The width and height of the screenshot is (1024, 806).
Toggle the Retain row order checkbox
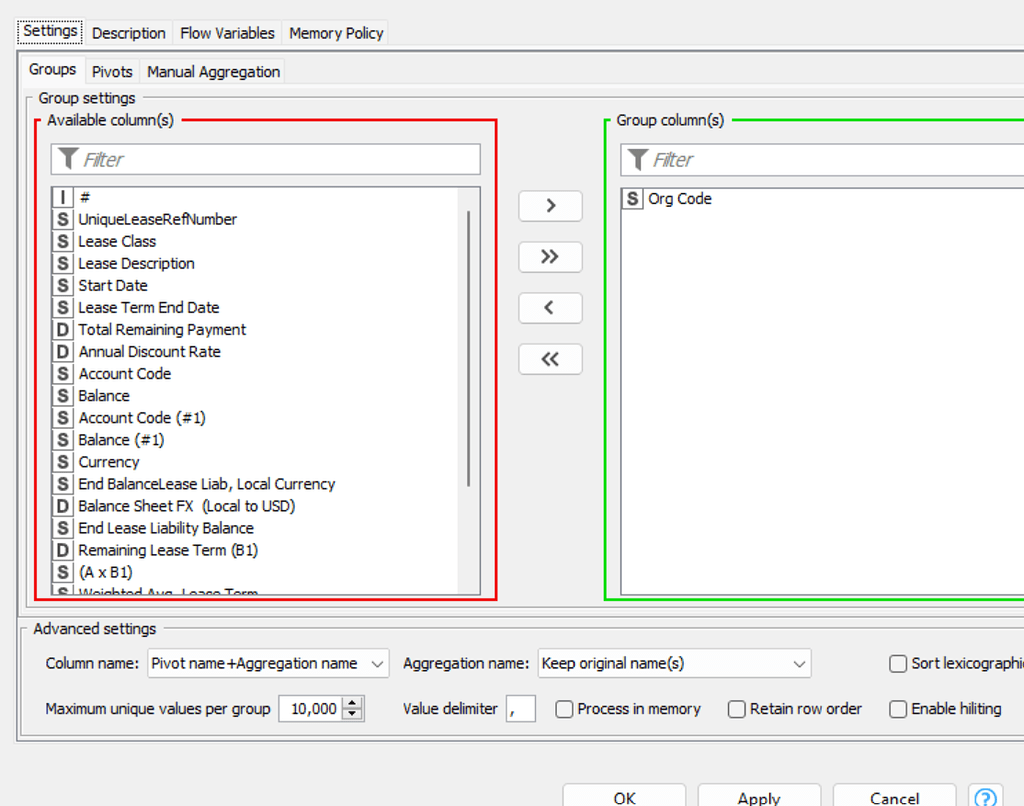tap(737, 709)
